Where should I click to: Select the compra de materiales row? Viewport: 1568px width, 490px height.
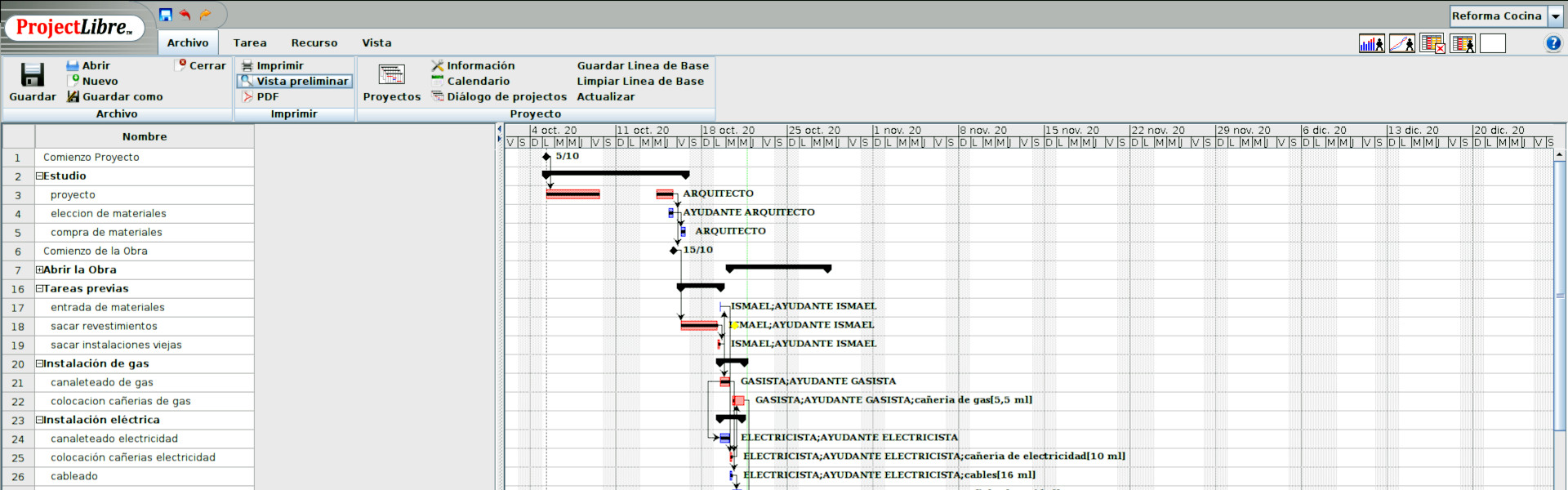pos(145,232)
